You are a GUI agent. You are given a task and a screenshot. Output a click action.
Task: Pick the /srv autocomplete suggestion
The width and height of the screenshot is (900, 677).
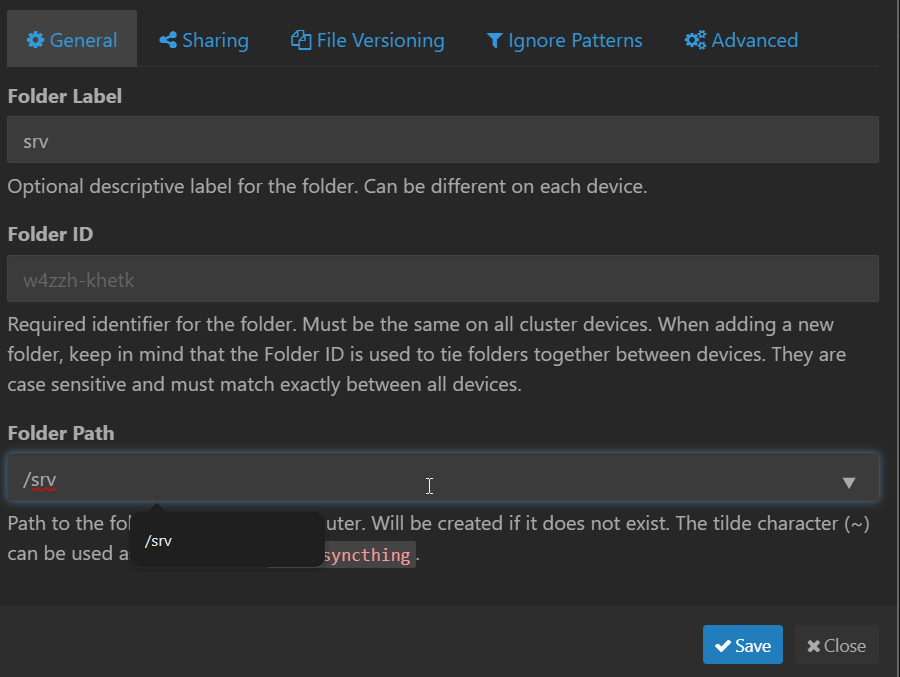click(159, 541)
